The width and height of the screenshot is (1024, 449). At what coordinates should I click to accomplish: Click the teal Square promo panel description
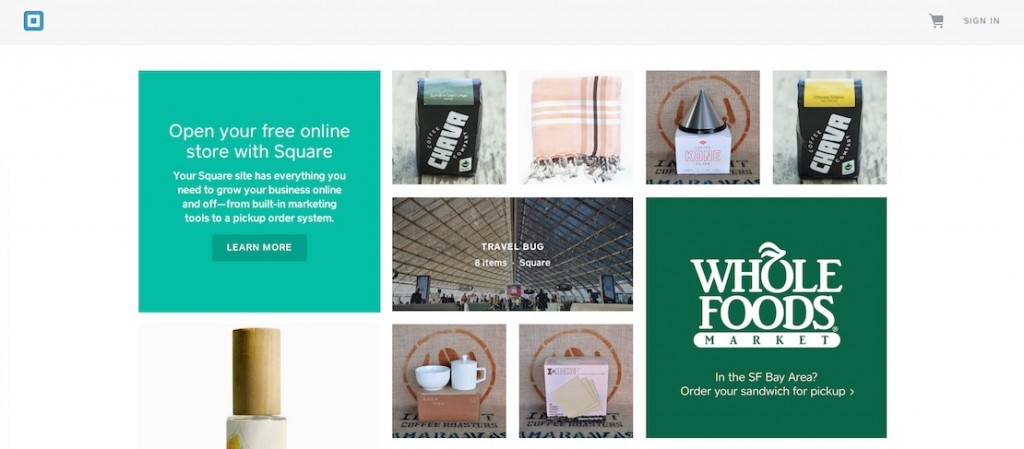tap(259, 197)
